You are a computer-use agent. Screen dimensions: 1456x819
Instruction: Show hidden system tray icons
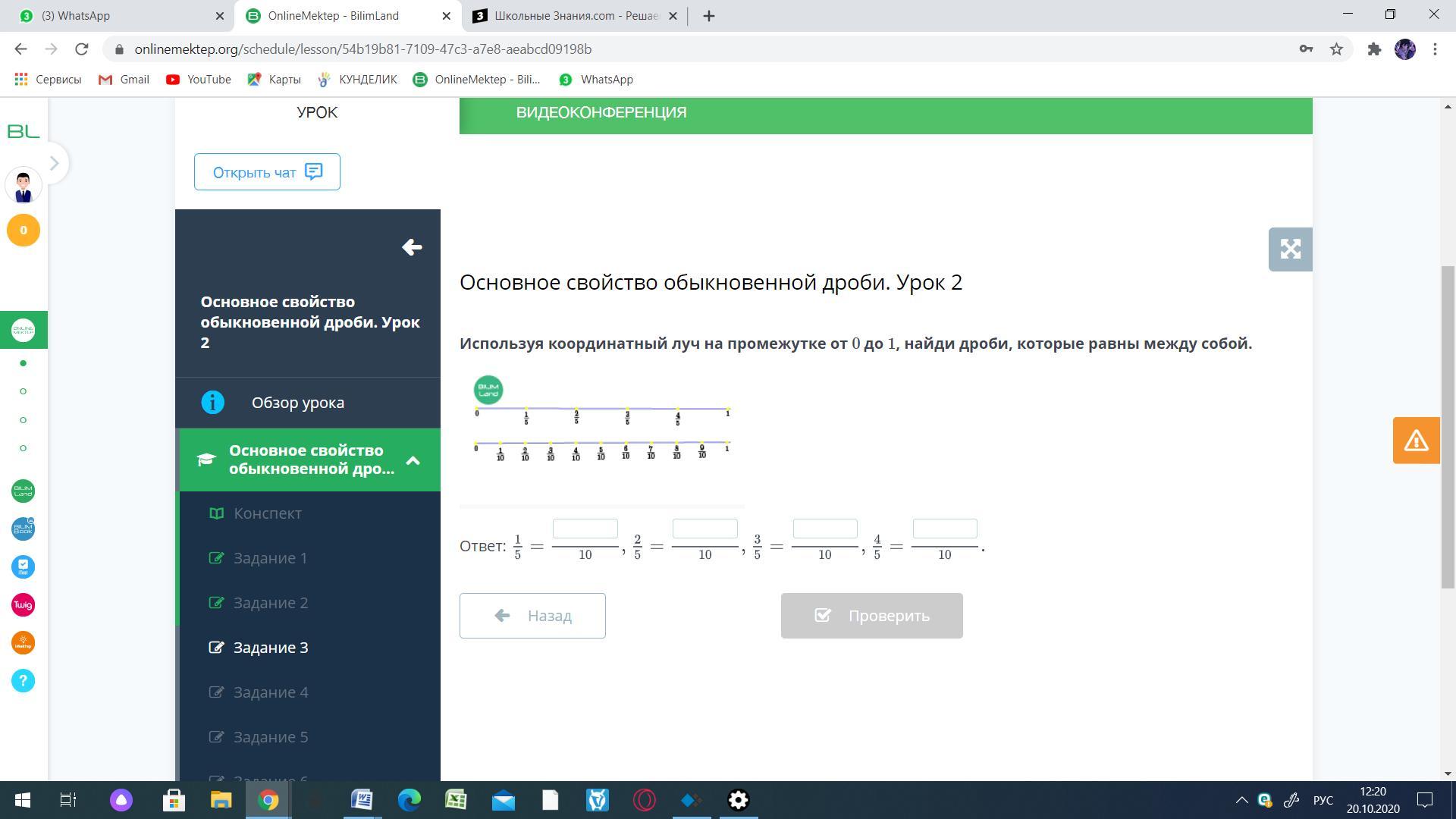coord(1241,800)
